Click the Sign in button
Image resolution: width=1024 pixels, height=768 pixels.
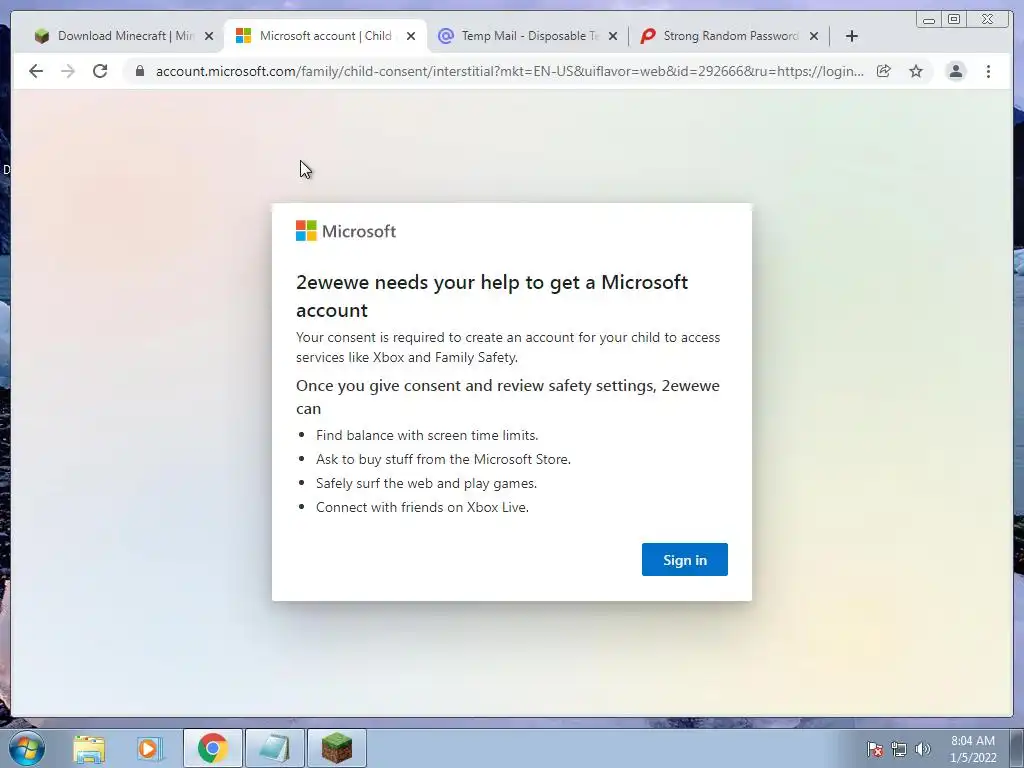point(684,560)
